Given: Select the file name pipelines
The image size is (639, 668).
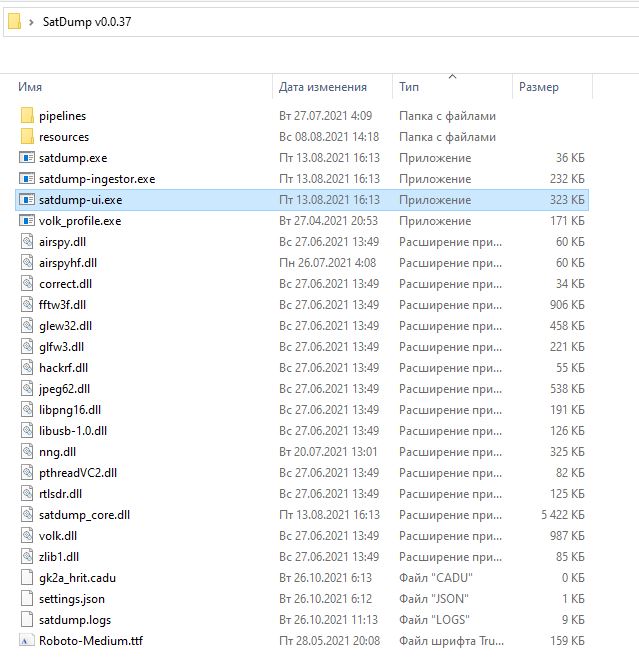Looking at the screenshot, I should click(63, 116).
